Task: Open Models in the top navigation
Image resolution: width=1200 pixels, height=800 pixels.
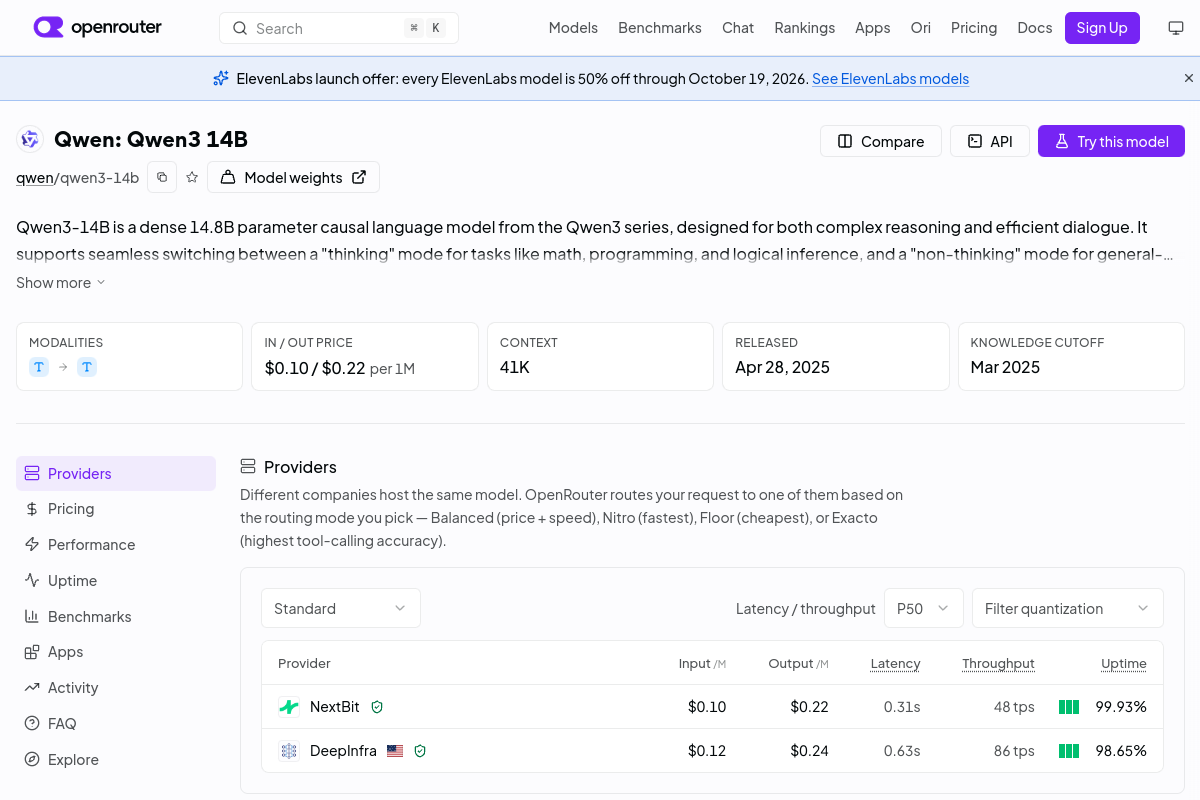Action: coord(573,28)
